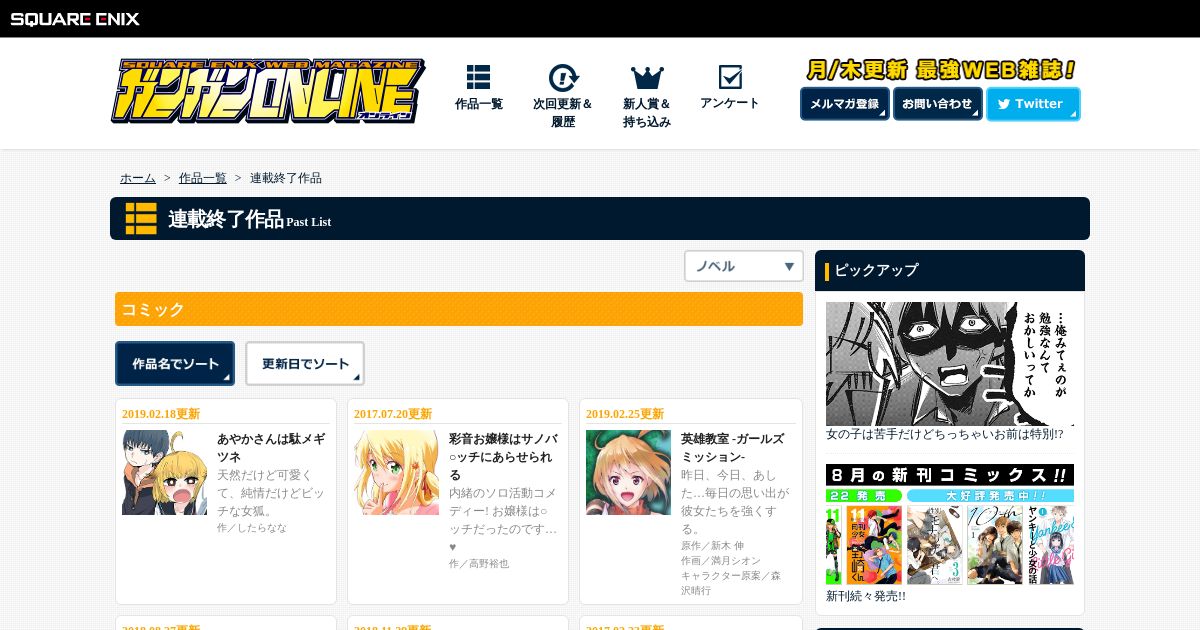
Task: Open the 8月の新刊コミックス banner
Action: 950,524
